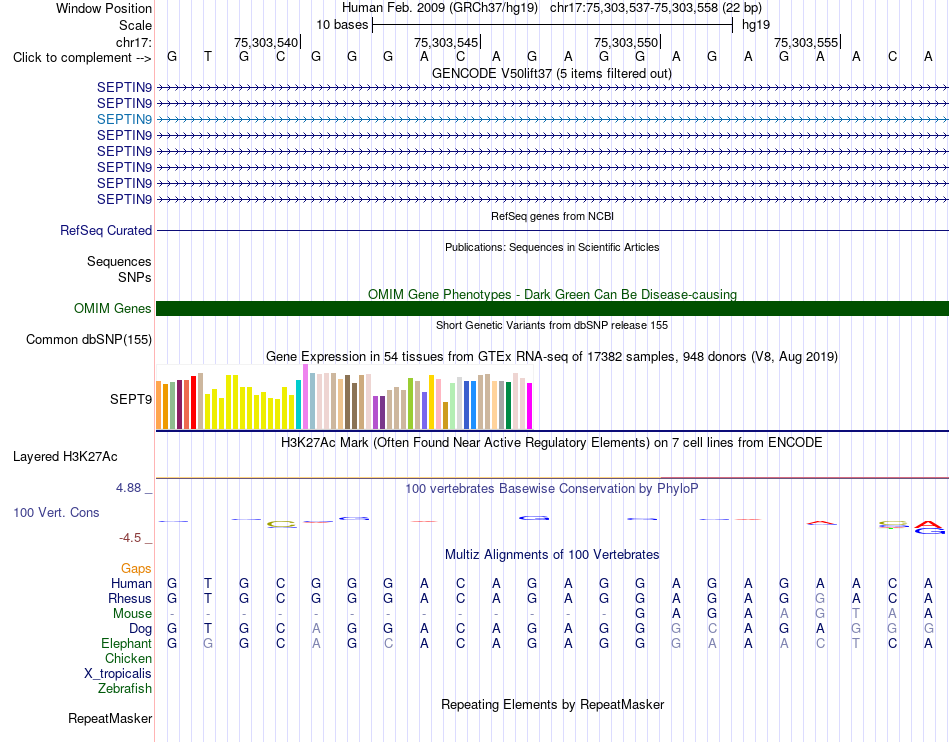Click the red A logo in PhyloP track
The image size is (950, 742).
(928, 524)
